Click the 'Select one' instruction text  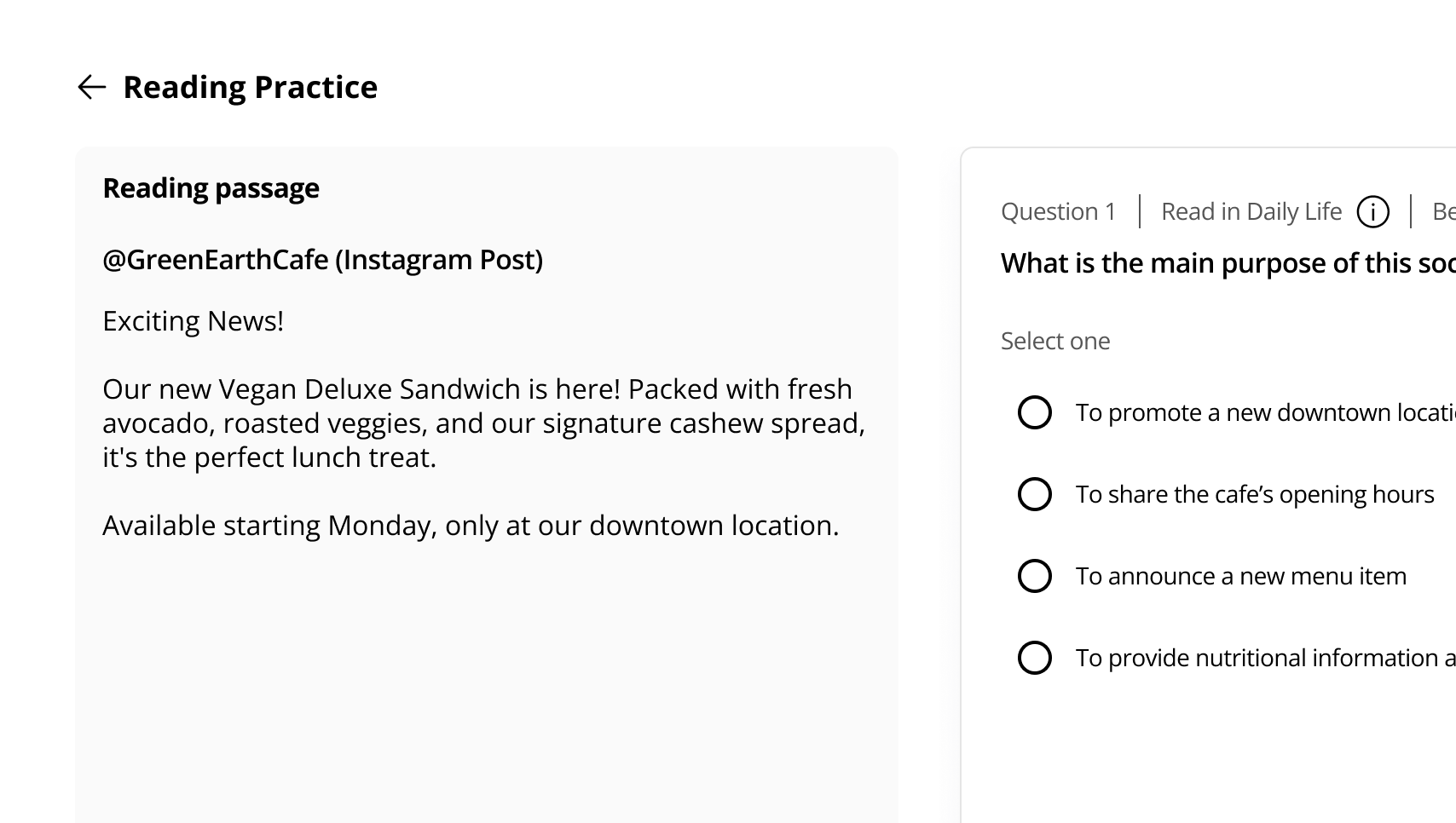1054,341
